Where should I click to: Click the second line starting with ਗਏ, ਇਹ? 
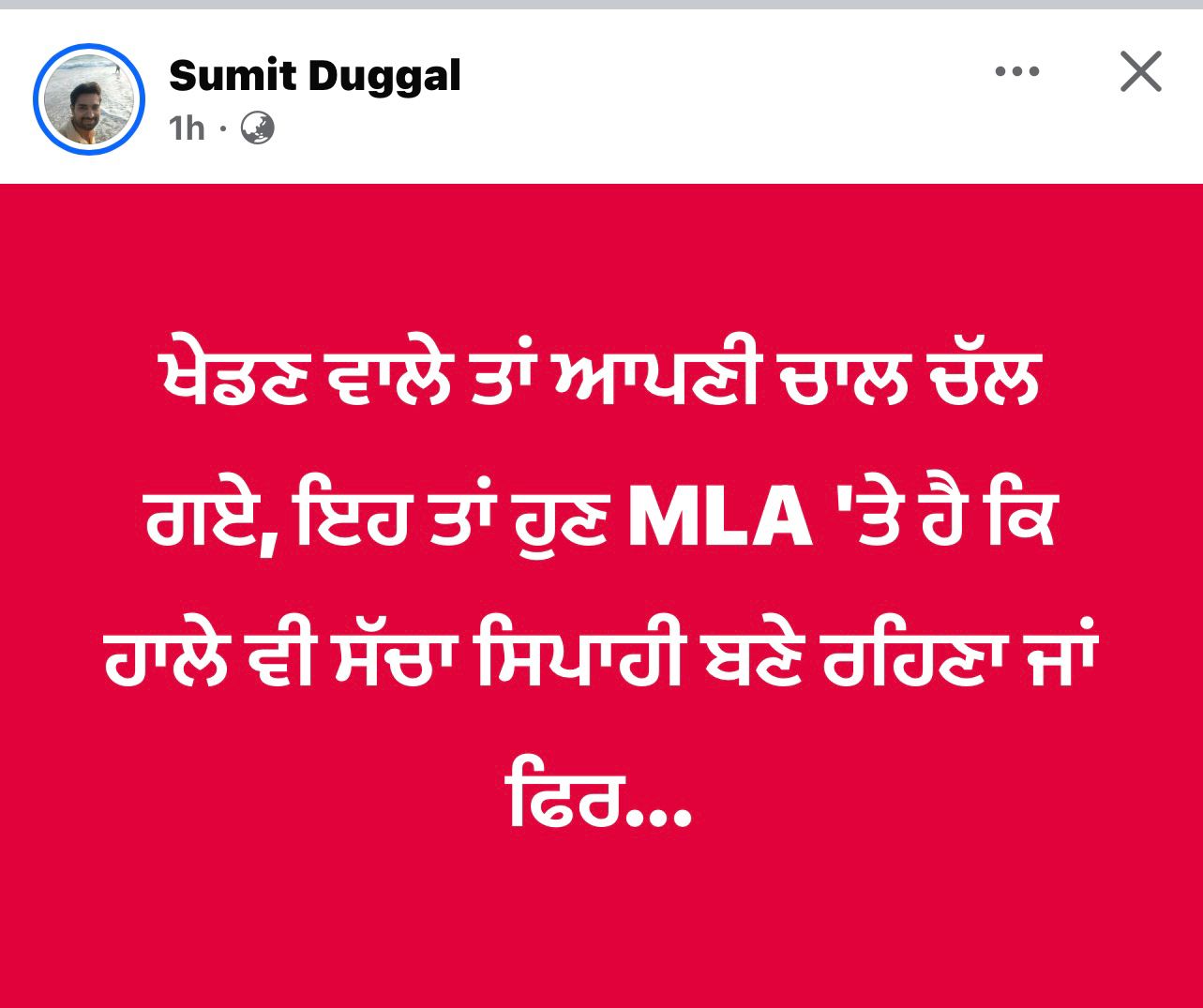pyautogui.click(x=600, y=519)
